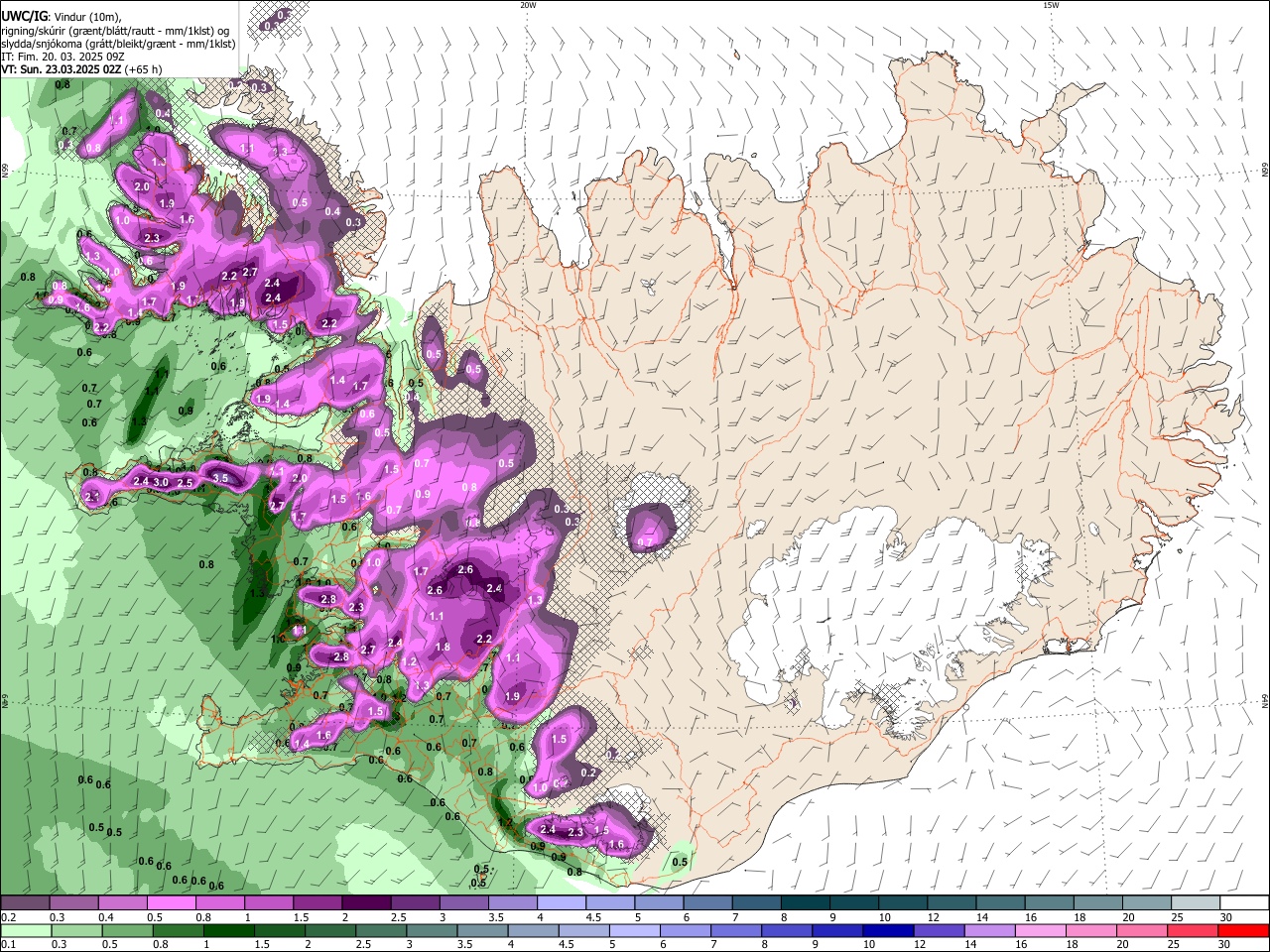The height and width of the screenshot is (952, 1270).
Task: Click the '0.4' label in upper legend row
Action: [x=106, y=917]
